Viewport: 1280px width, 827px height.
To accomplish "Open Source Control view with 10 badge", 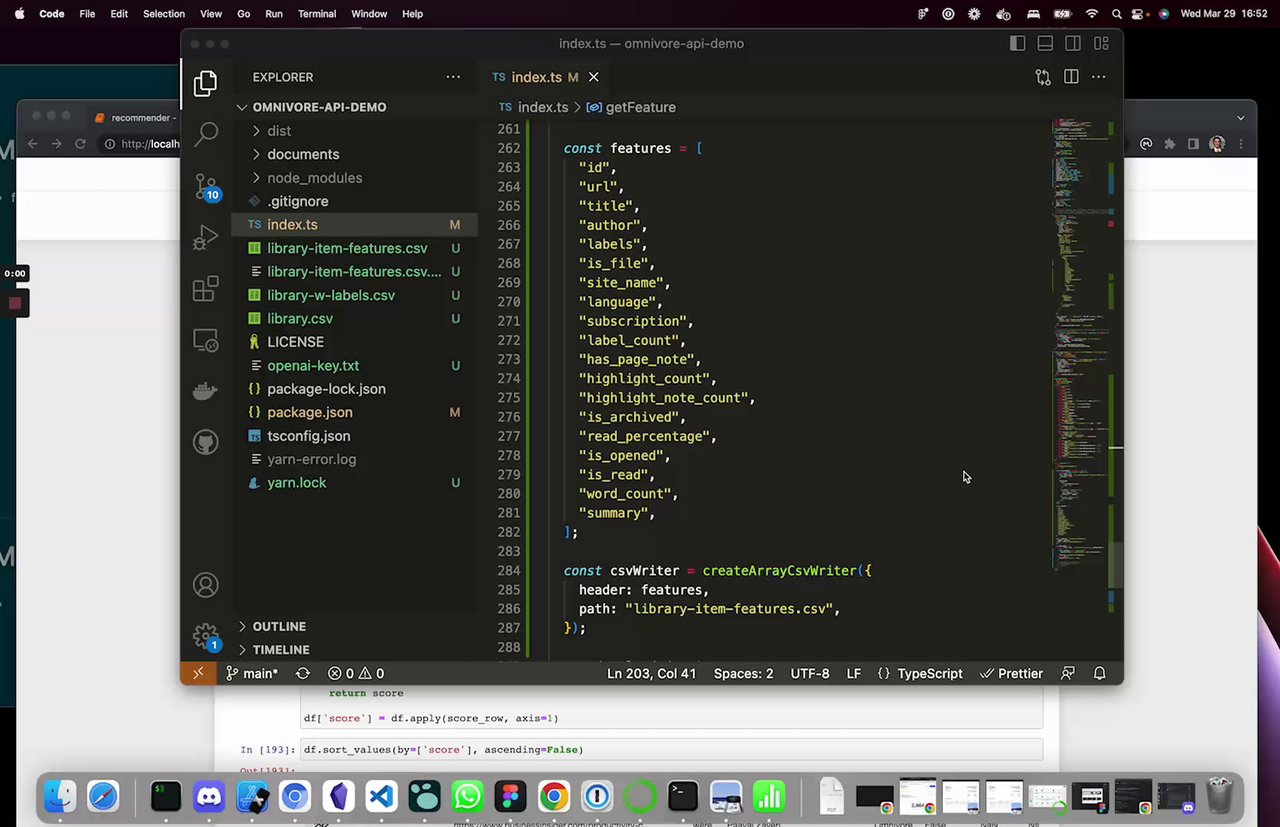I will pos(205,187).
